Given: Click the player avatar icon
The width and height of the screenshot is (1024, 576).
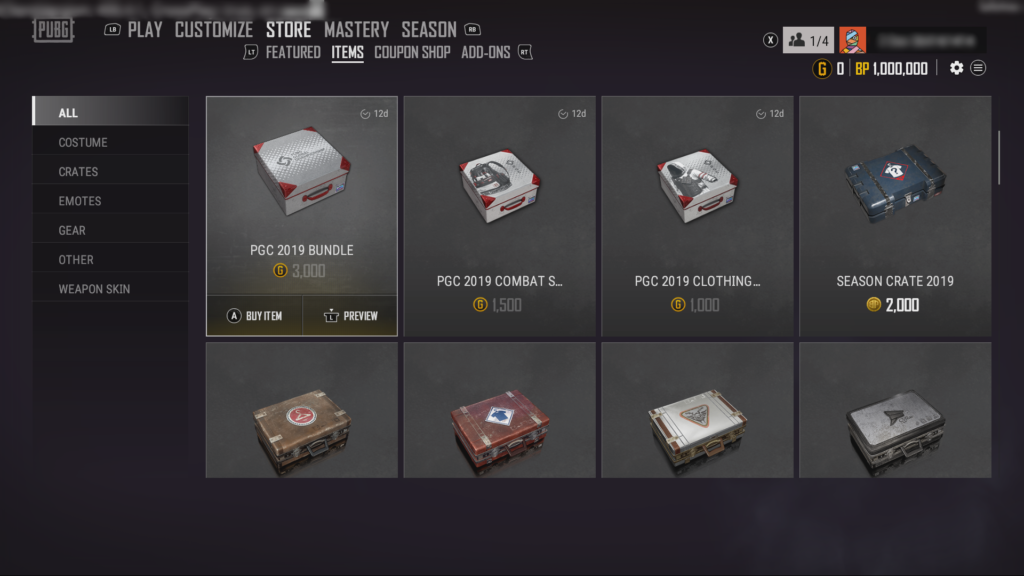Looking at the screenshot, I should (852, 40).
